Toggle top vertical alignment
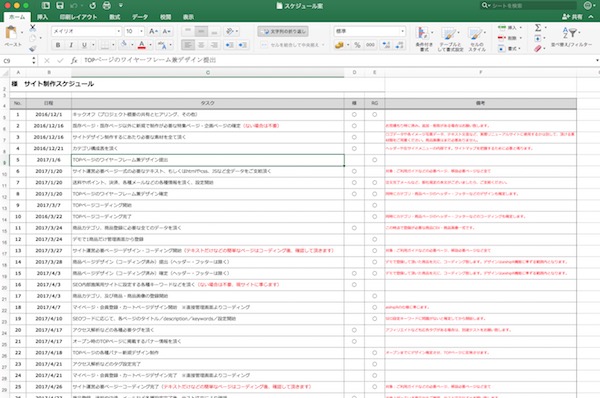 pyautogui.click(x=188, y=31)
